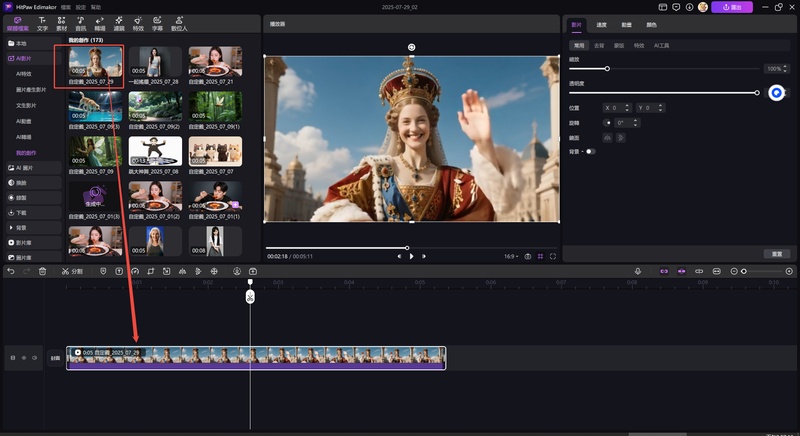Screen dimensions: 800x436
Task: Click the trash delete icon in timeline toolbar
Action: 42,271
